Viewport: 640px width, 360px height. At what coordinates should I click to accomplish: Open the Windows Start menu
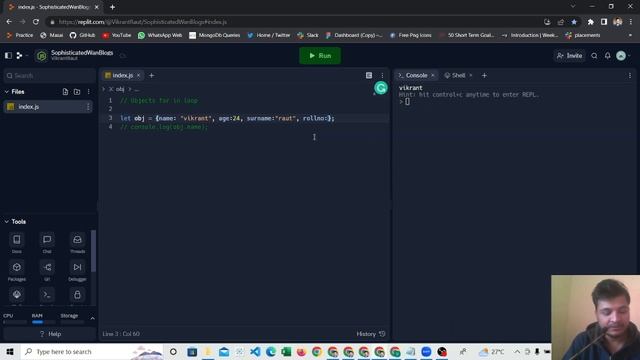10,351
